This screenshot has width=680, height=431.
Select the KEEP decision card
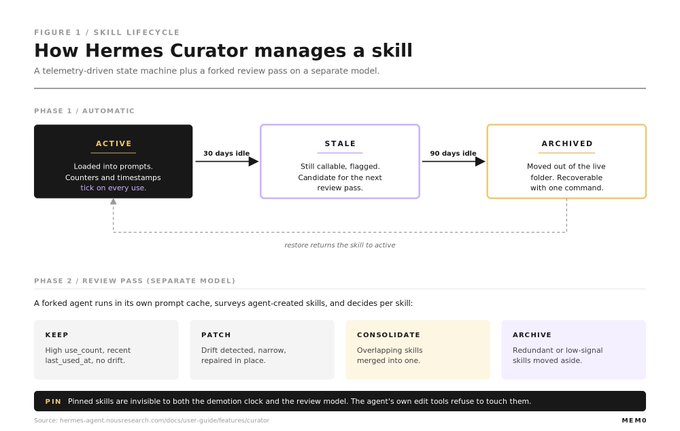tap(106, 350)
